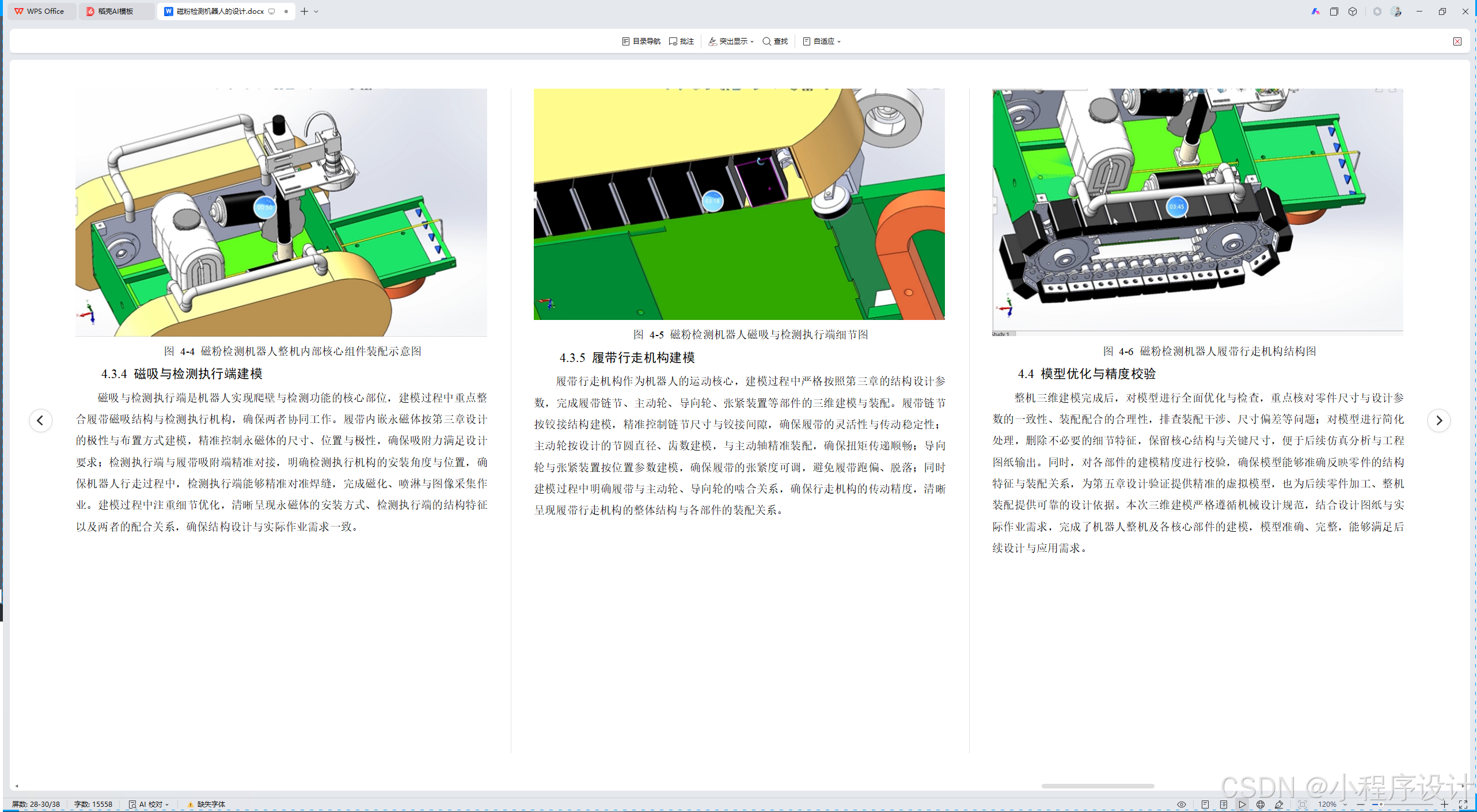Click the zoom in plus button
Viewport: 1477px width, 812px height.
click(x=1444, y=805)
